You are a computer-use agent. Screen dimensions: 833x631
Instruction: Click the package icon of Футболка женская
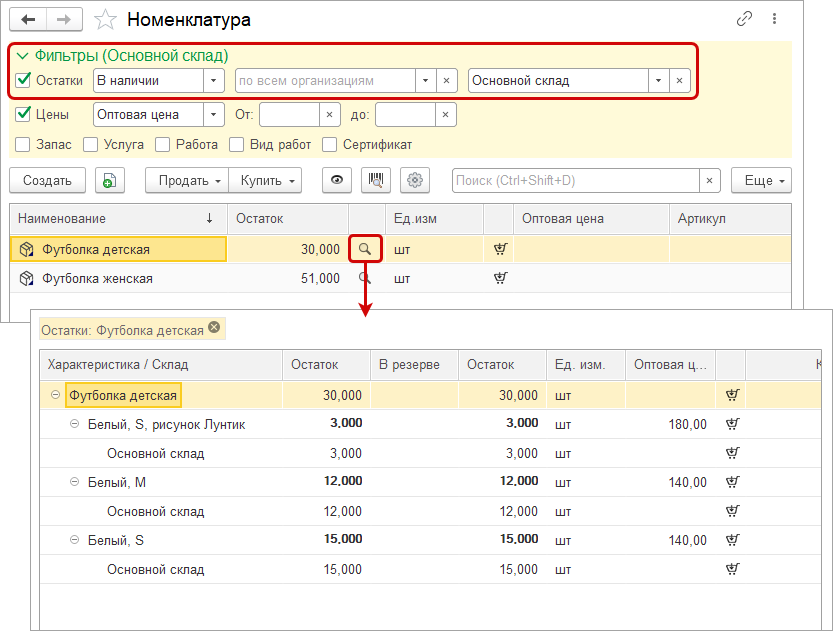26,278
